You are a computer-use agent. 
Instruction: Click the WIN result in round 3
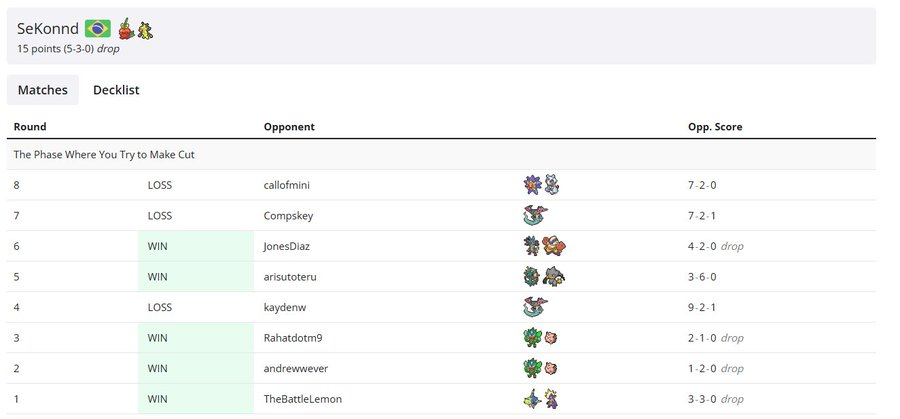point(157,338)
